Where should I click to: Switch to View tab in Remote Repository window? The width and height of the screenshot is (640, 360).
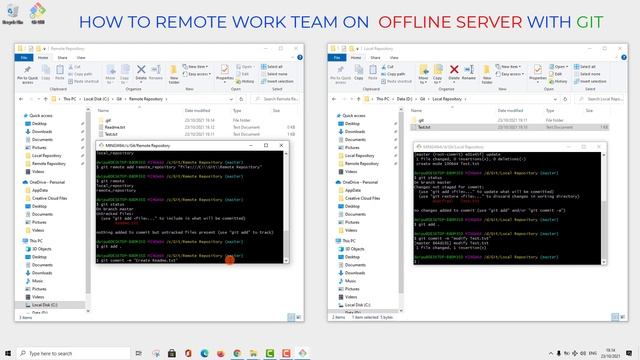(x=81, y=58)
